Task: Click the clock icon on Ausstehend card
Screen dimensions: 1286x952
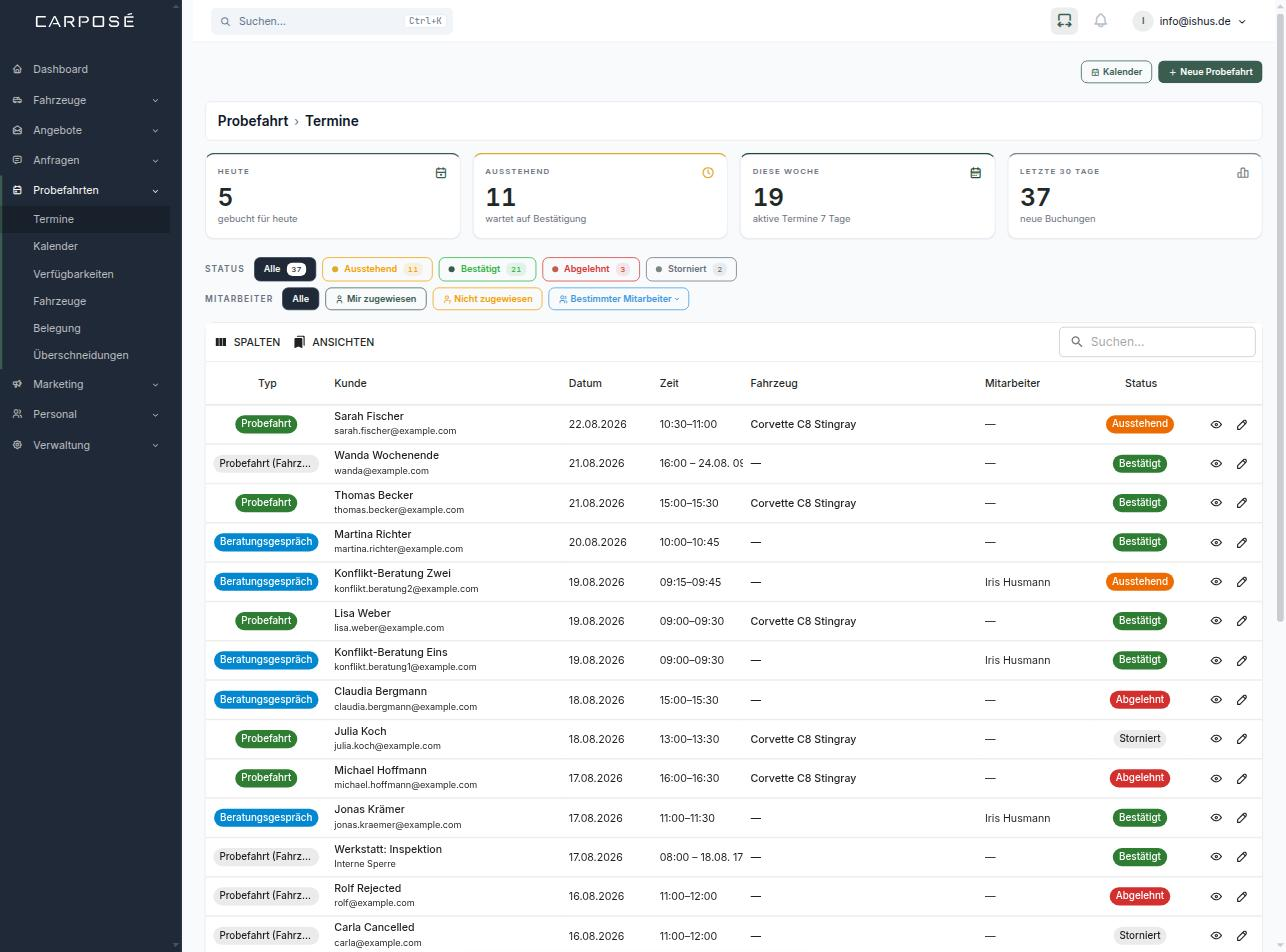Action: 708,173
